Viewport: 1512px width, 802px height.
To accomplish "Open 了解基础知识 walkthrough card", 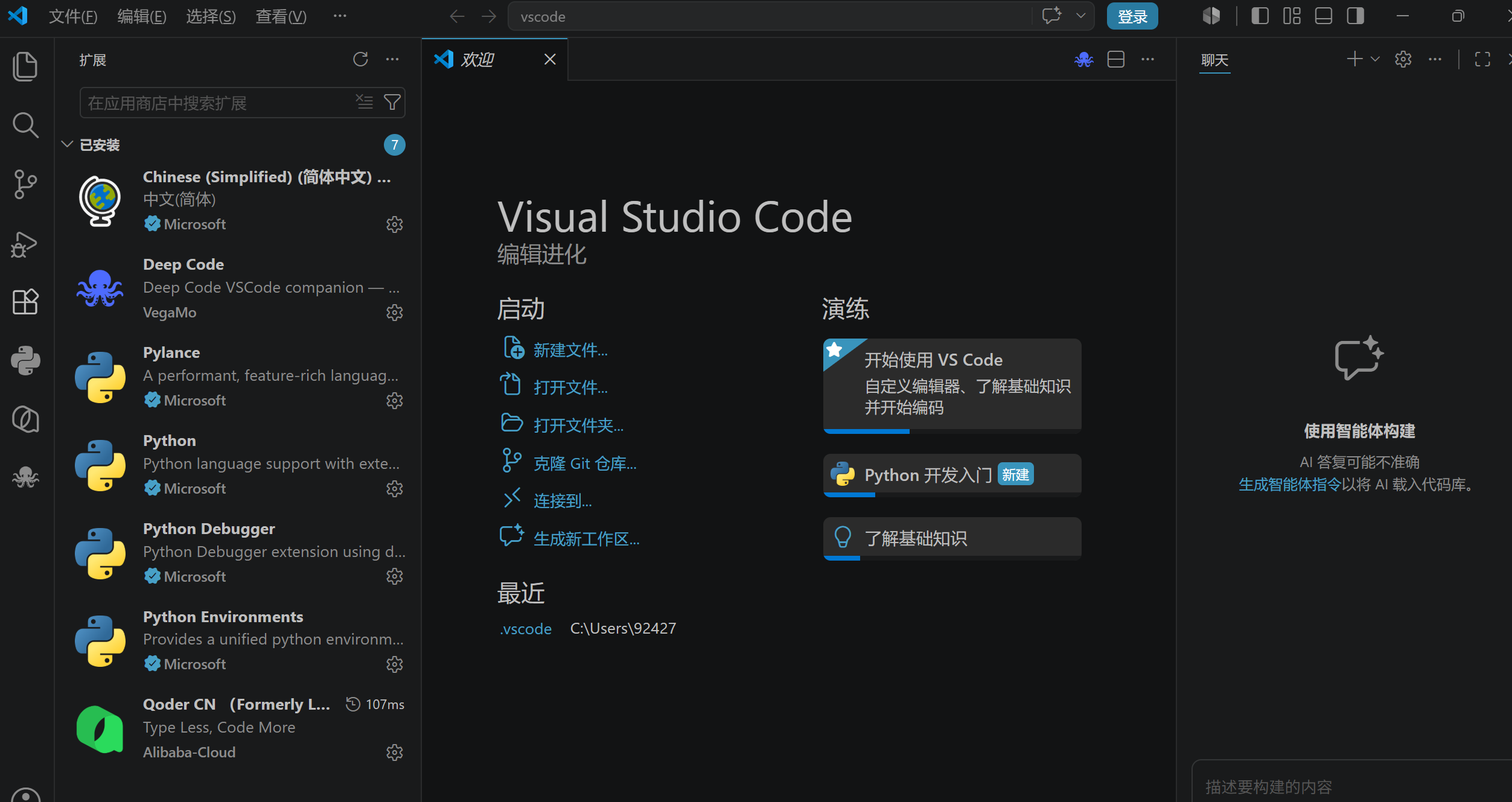I will [x=952, y=538].
